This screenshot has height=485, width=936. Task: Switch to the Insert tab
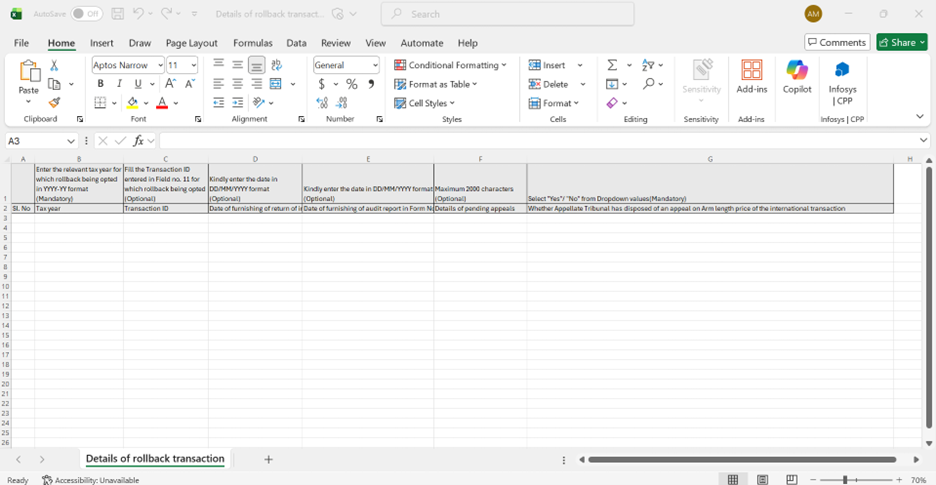click(x=101, y=43)
